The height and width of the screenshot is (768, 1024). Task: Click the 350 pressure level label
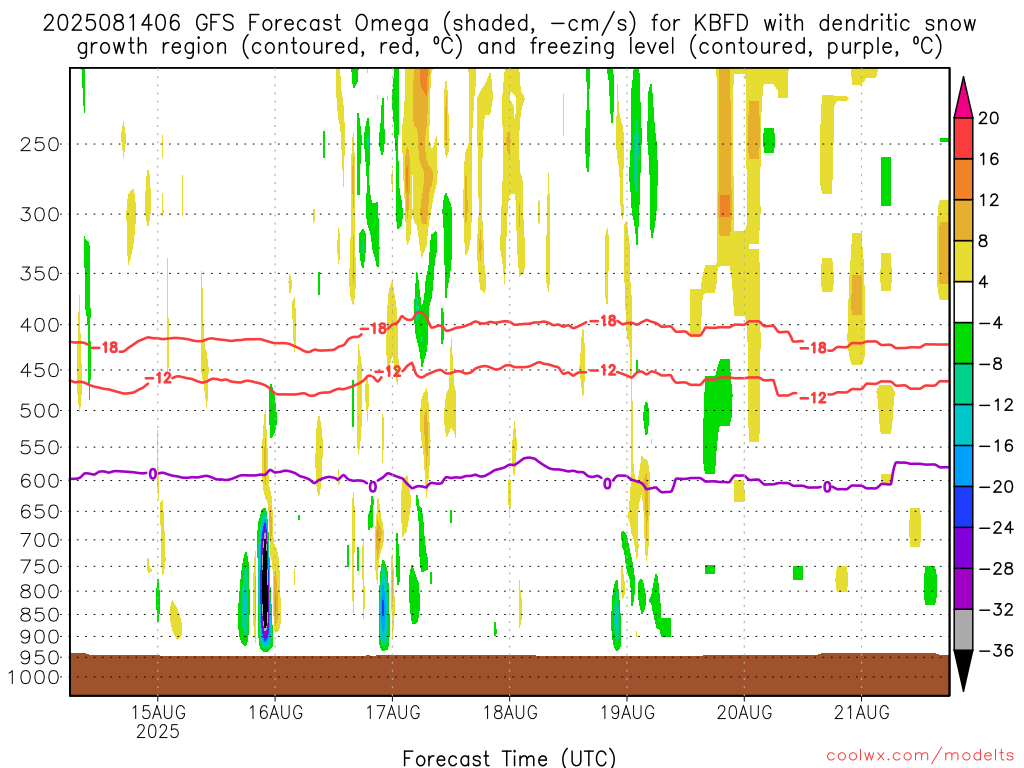40,274
